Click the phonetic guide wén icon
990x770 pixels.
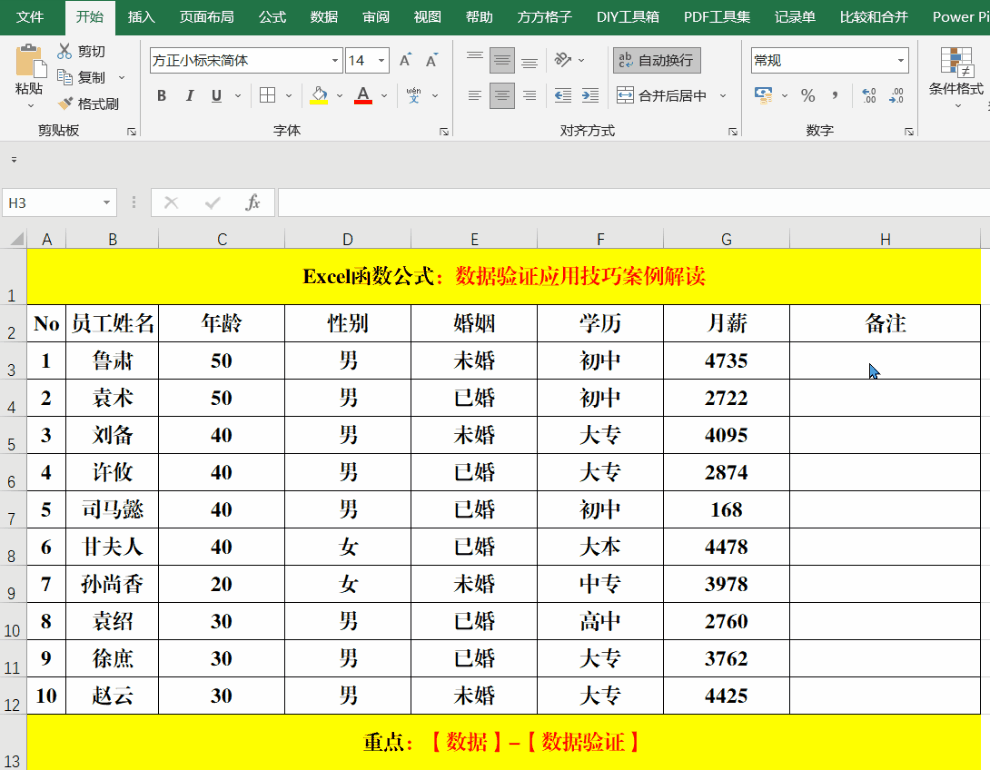[414, 95]
